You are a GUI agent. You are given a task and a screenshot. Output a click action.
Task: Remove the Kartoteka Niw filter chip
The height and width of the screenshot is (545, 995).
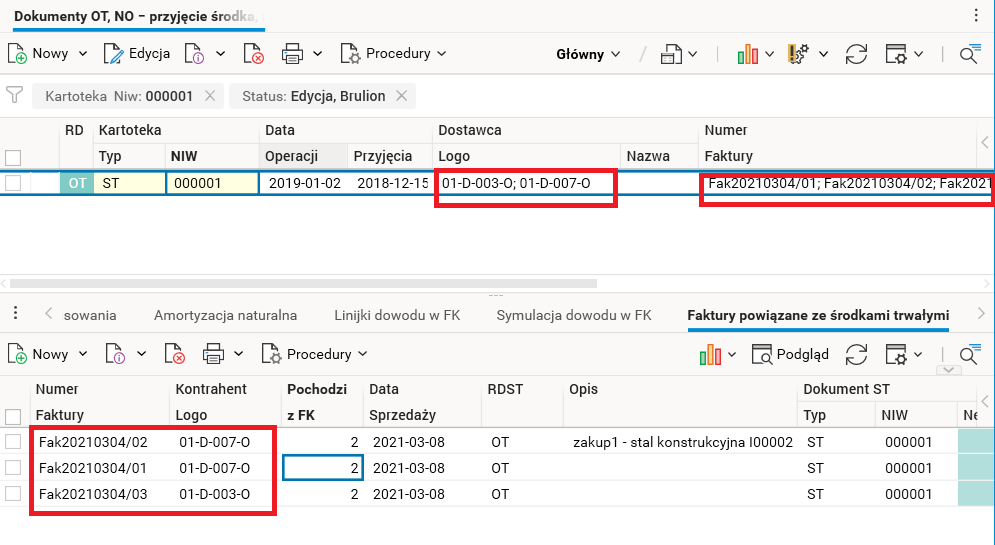coord(210,96)
